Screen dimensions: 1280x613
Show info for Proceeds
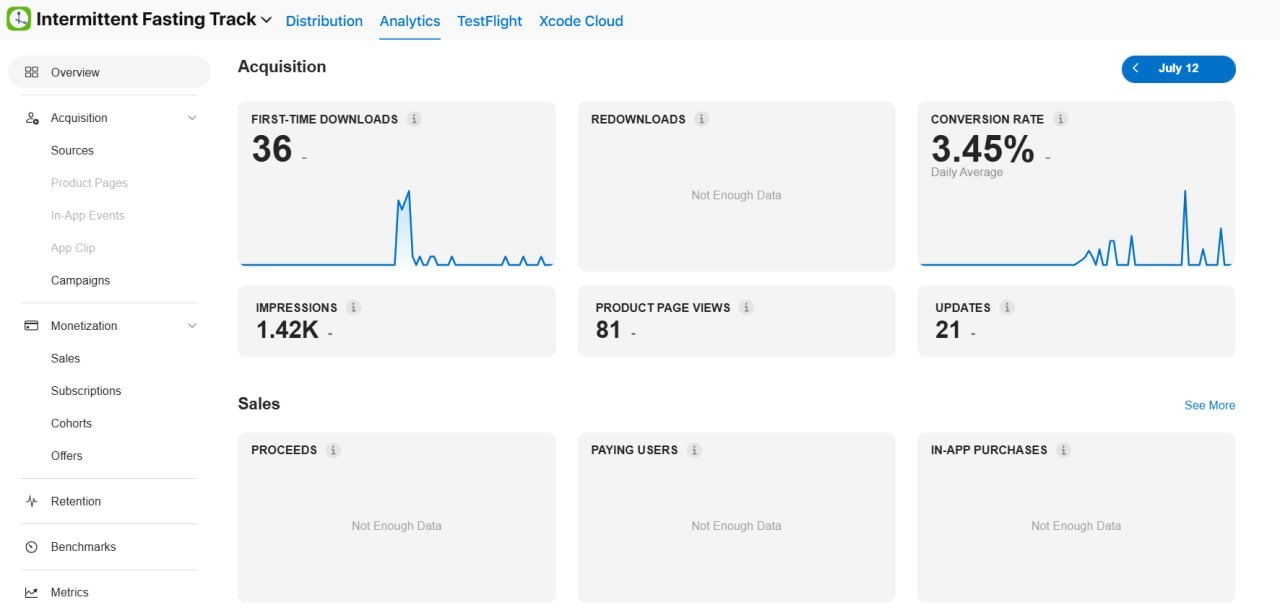334,450
